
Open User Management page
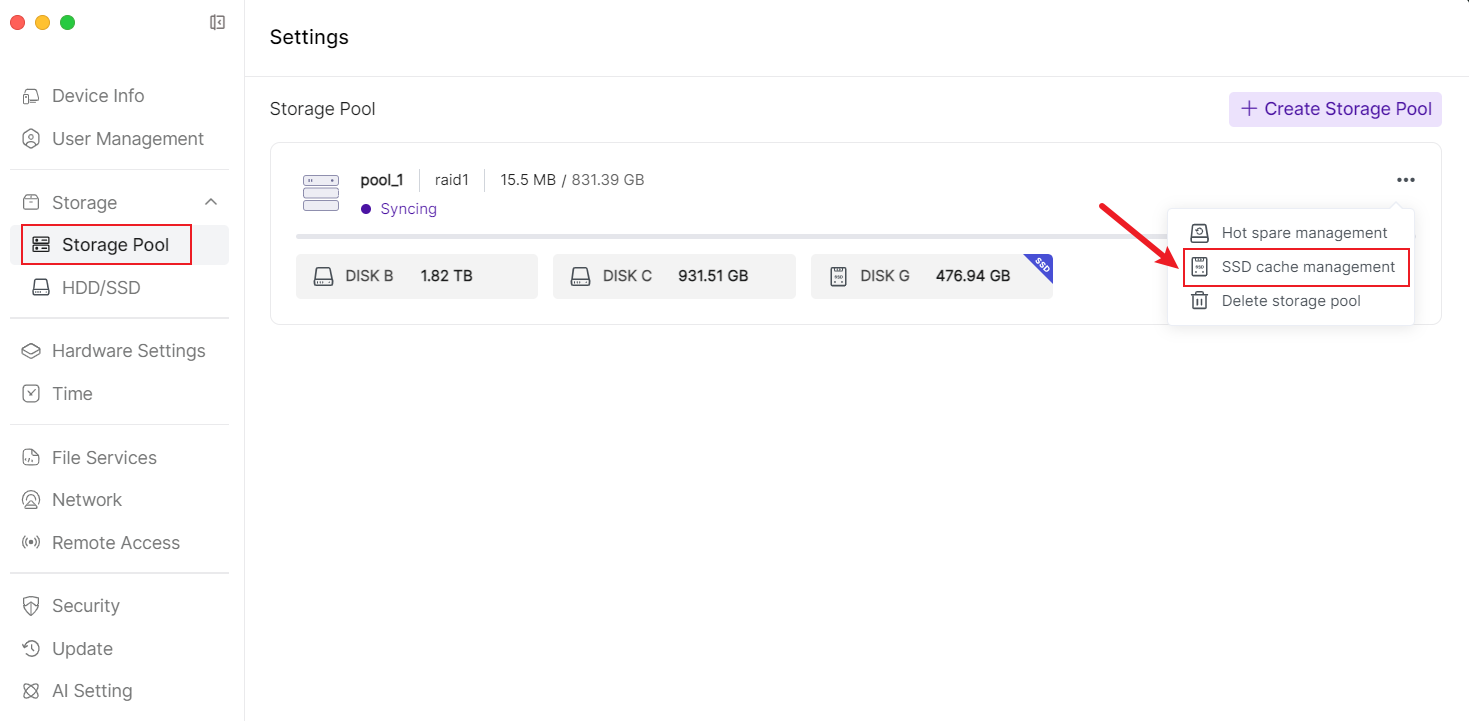point(127,139)
